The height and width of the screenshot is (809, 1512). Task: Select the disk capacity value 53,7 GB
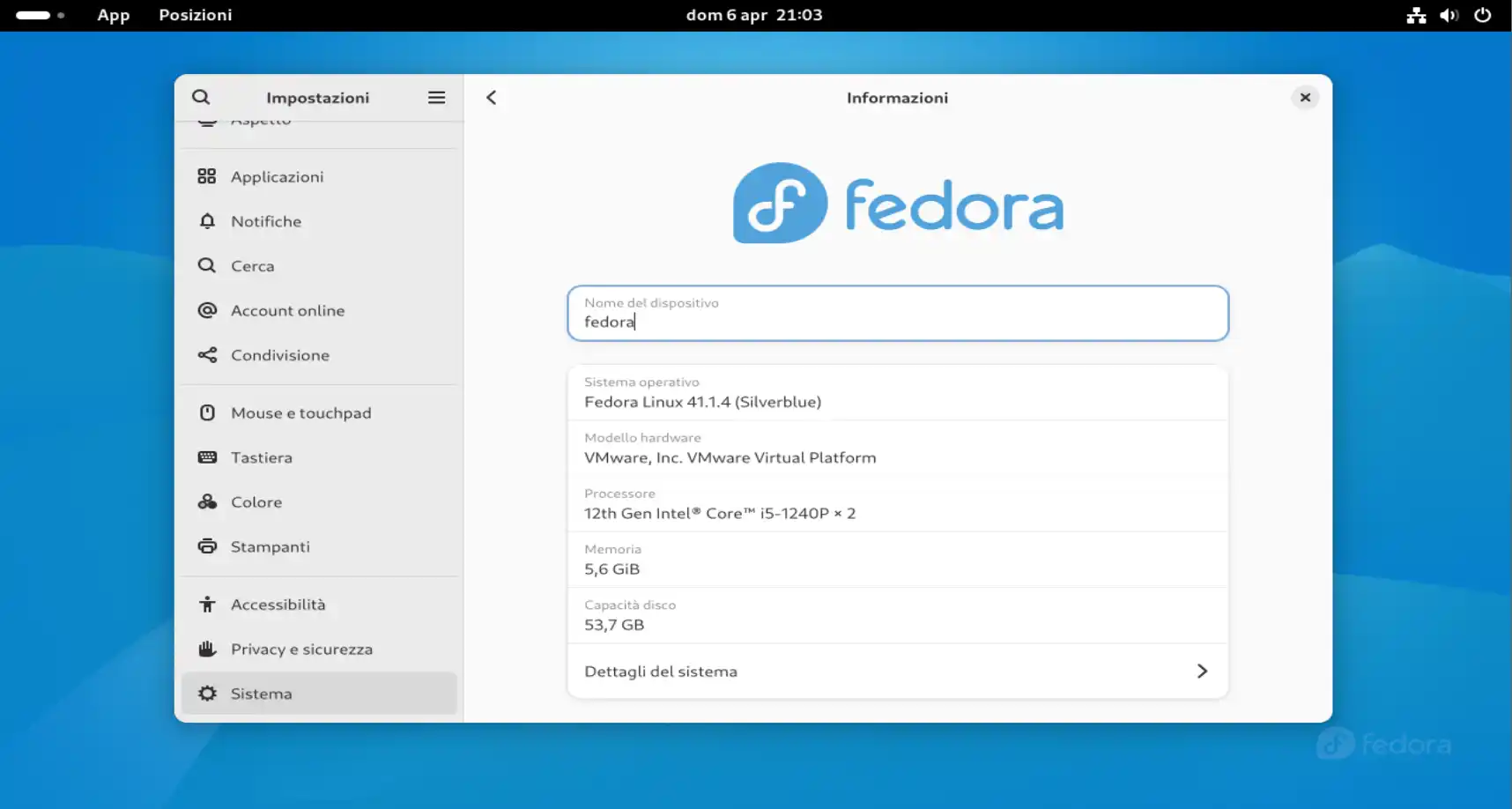[x=614, y=625]
